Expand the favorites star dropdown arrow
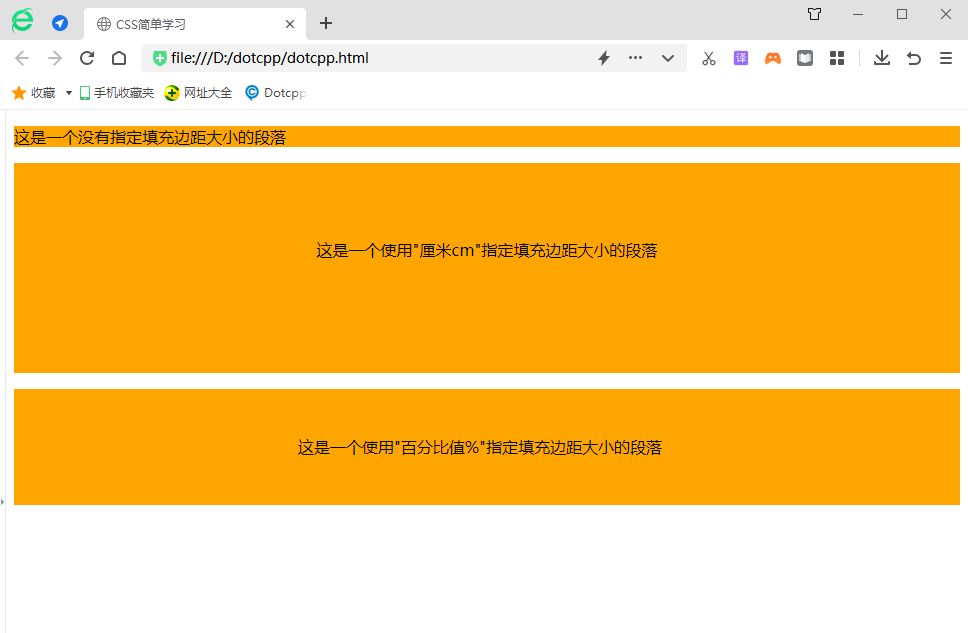968x633 pixels. 67,92
